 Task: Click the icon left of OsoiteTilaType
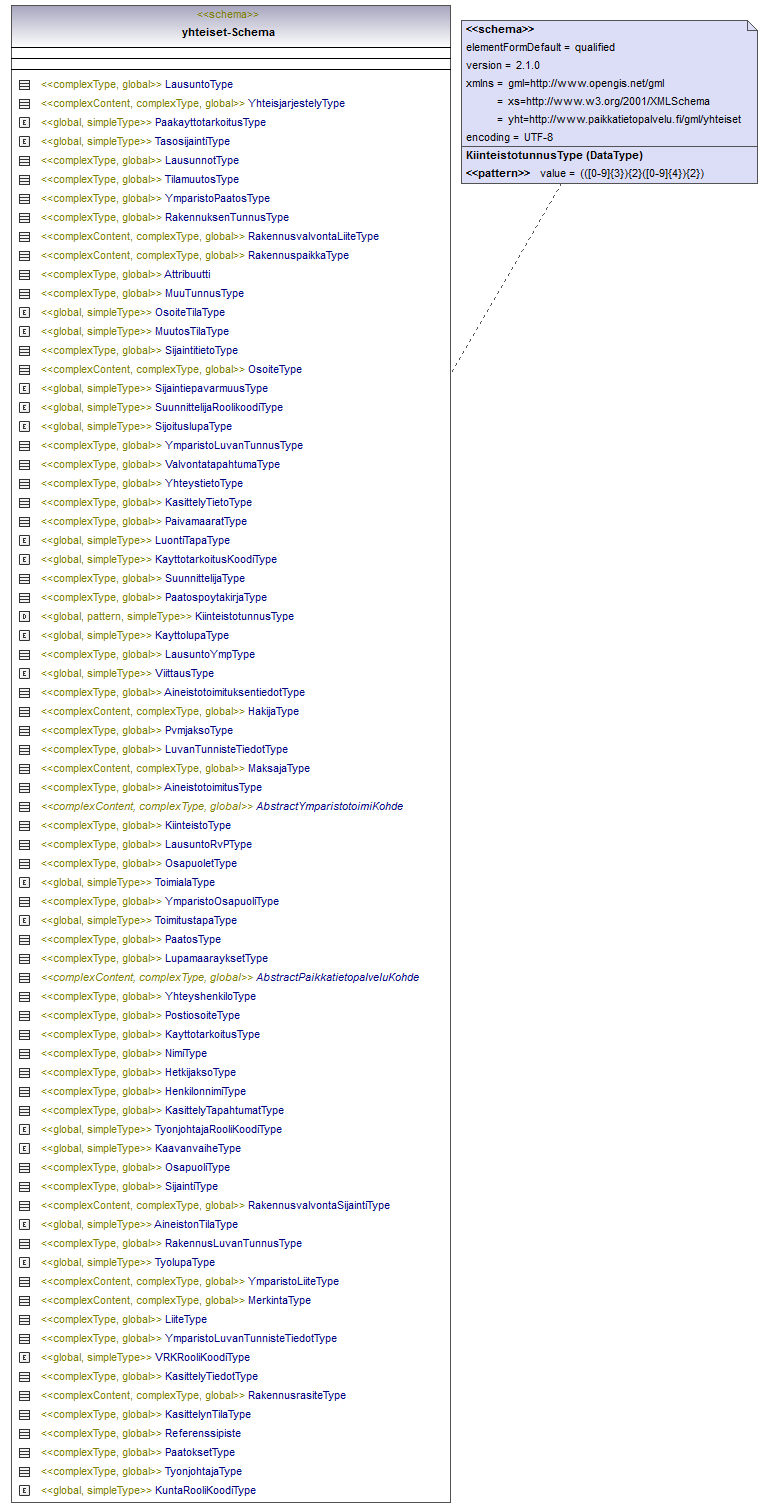pyautogui.click(x=25, y=313)
